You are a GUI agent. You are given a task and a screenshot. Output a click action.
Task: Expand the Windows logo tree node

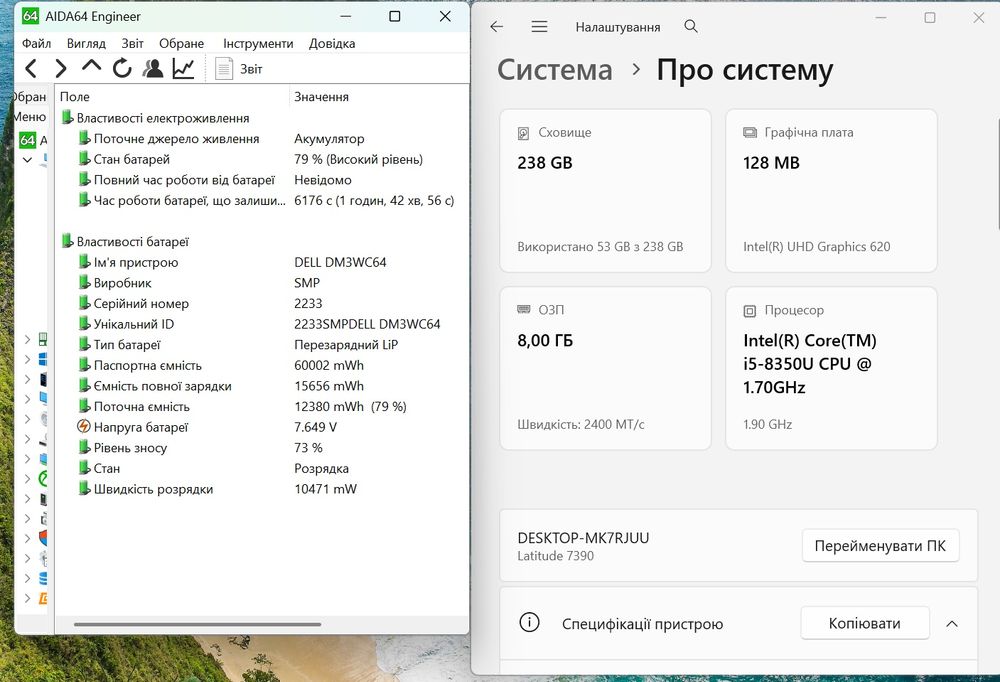coord(27,359)
